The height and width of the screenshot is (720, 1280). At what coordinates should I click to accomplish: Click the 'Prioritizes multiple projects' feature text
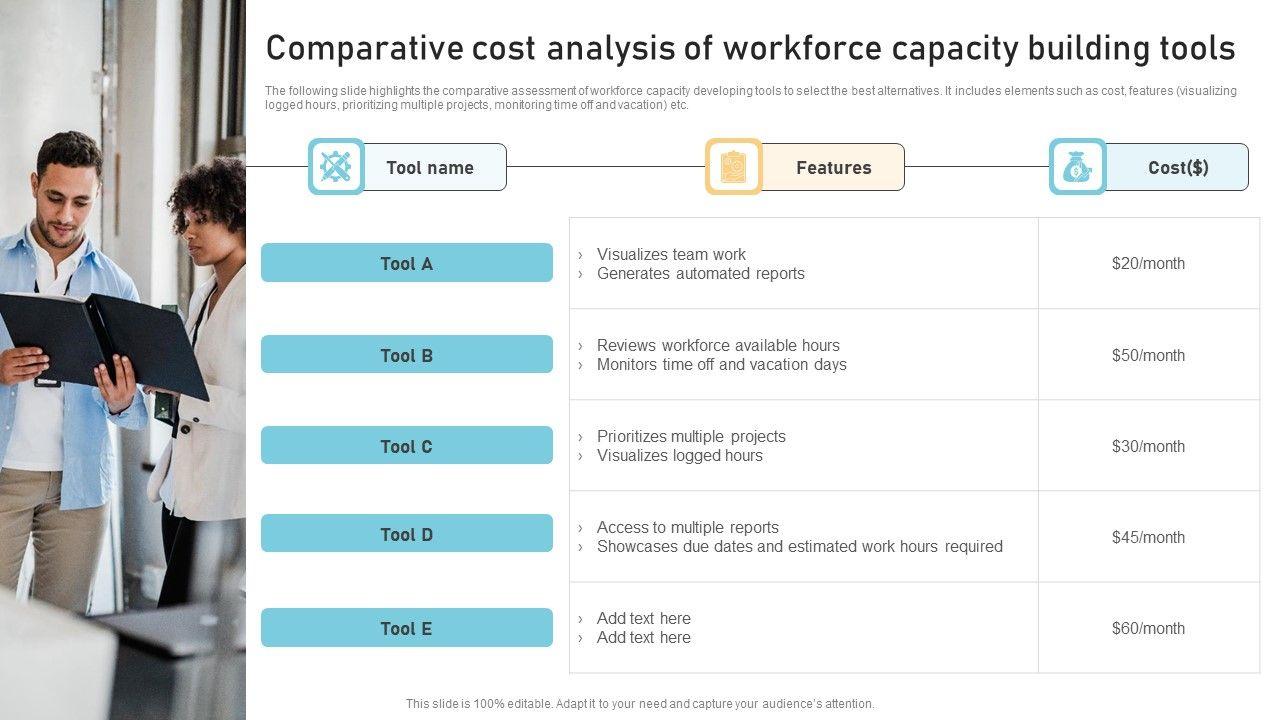tap(691, 436)
